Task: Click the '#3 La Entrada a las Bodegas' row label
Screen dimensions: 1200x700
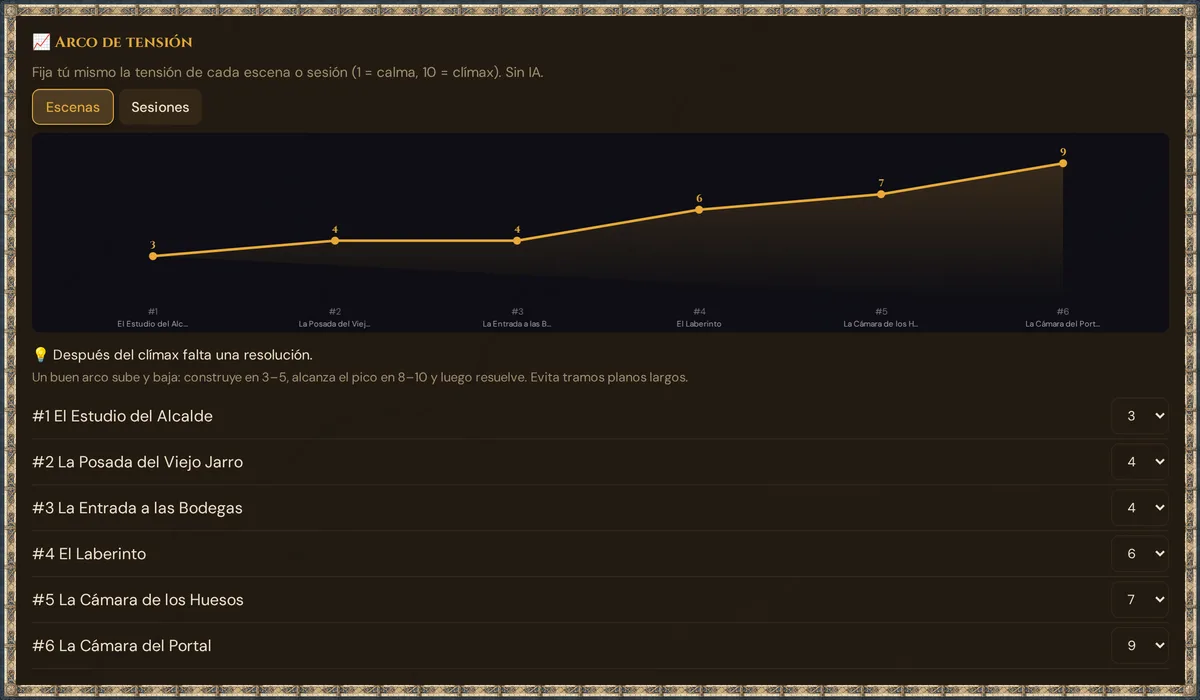Action: coord(137,508)
